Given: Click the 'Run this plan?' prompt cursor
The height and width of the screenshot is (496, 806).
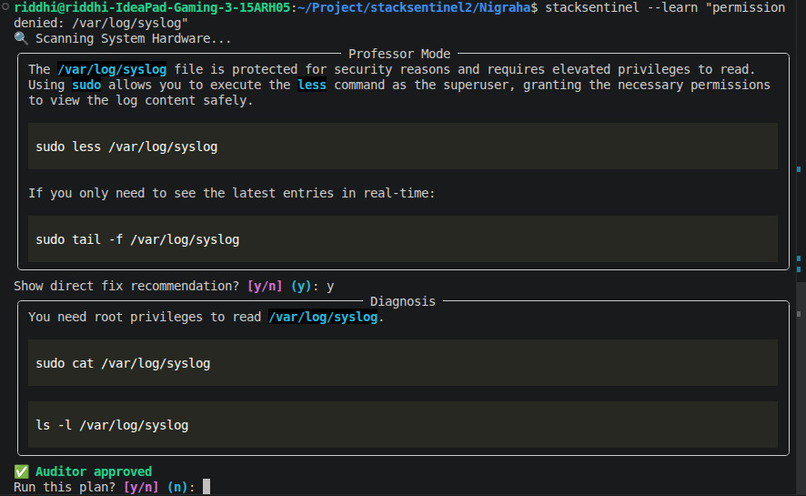Looking at the screenshot, I should point(207,487).
